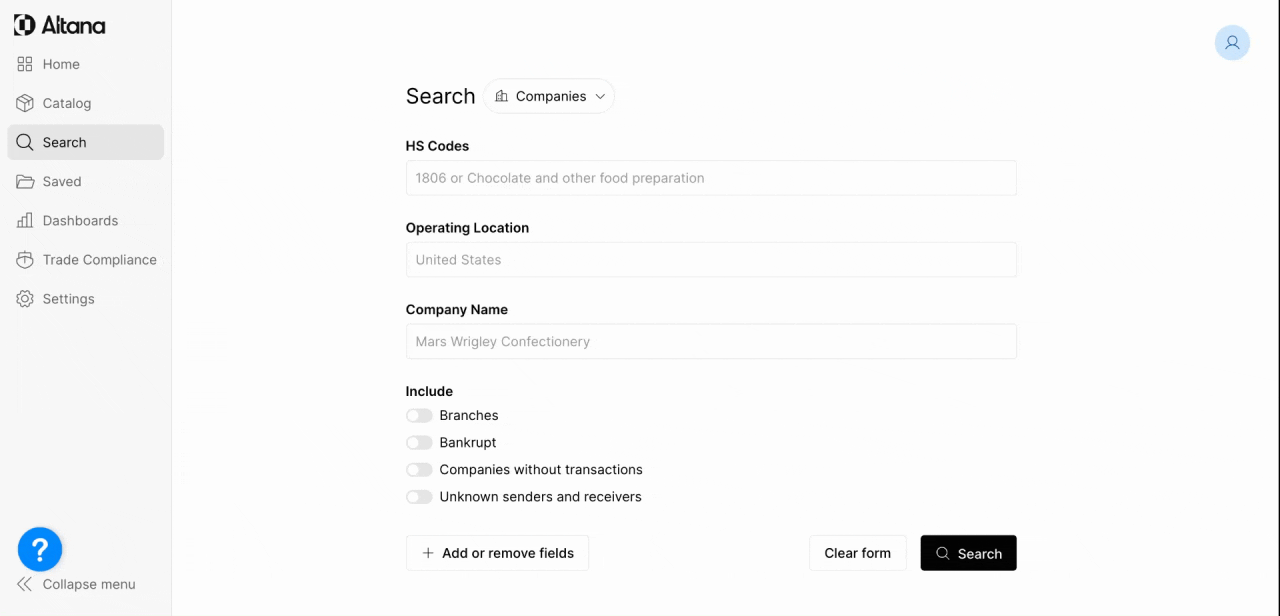Select Search in the sidebar
Viewport: 1280px width, 616px height.
[x=65, y=142]
